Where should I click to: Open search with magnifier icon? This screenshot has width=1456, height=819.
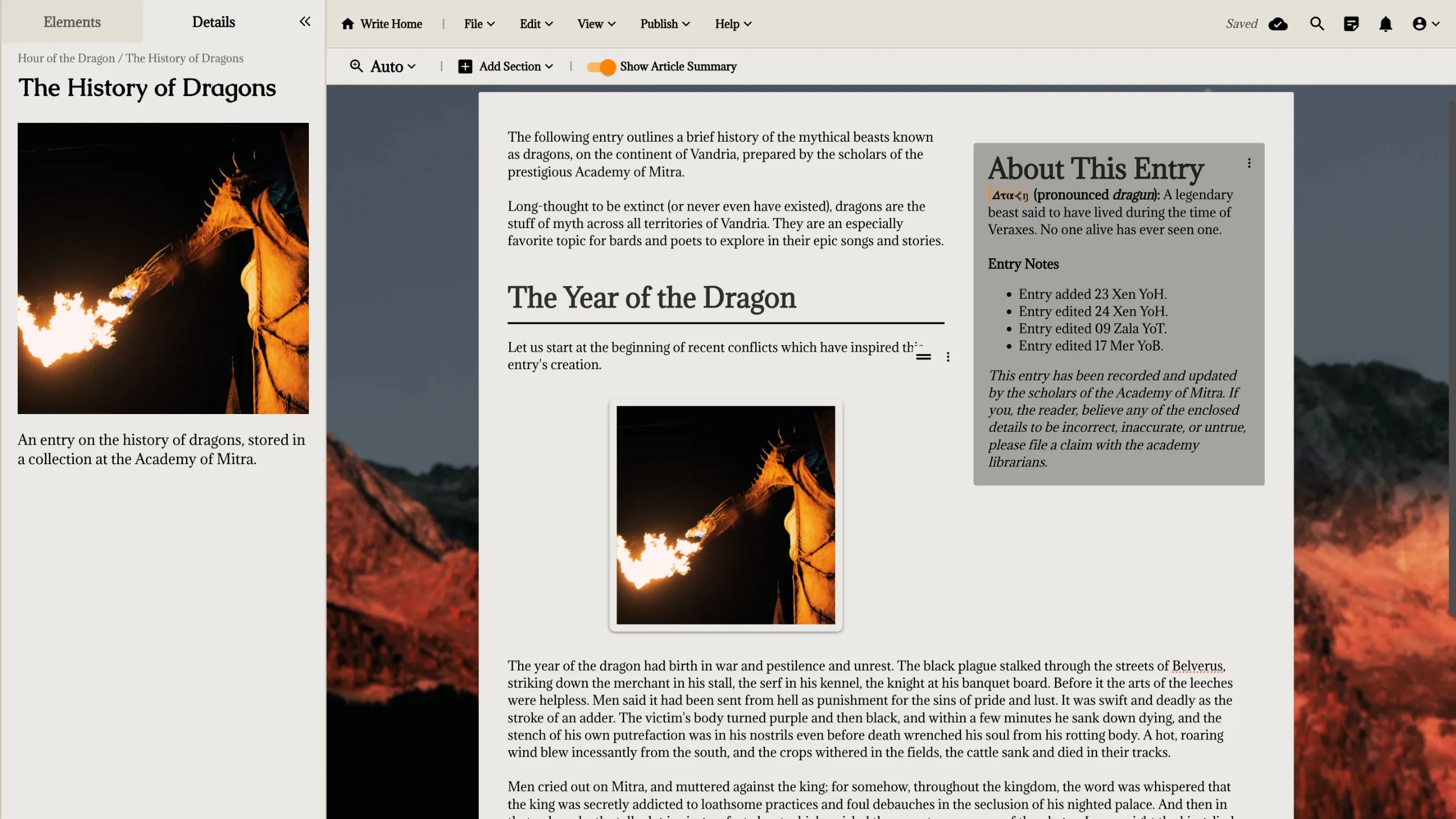pos(1317,24)
